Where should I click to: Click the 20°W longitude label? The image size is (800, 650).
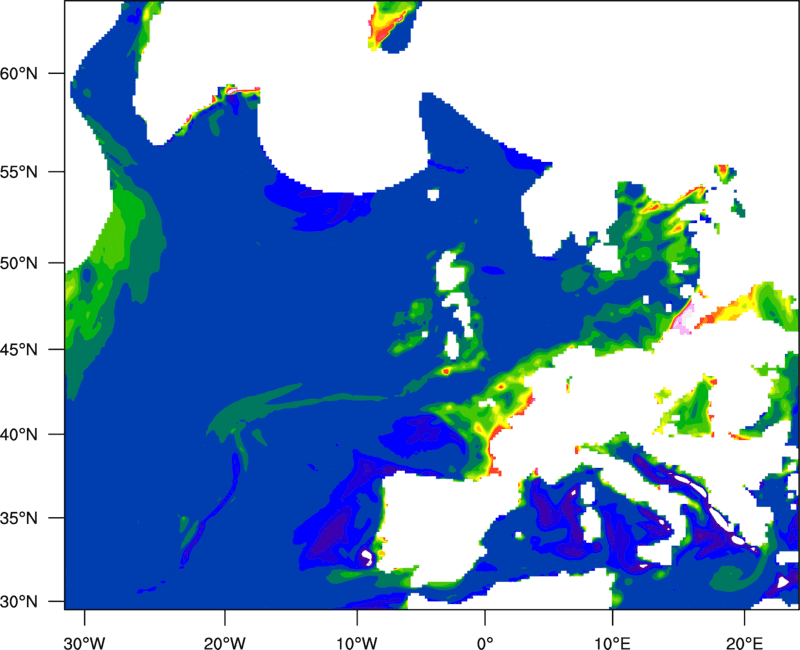225,643
